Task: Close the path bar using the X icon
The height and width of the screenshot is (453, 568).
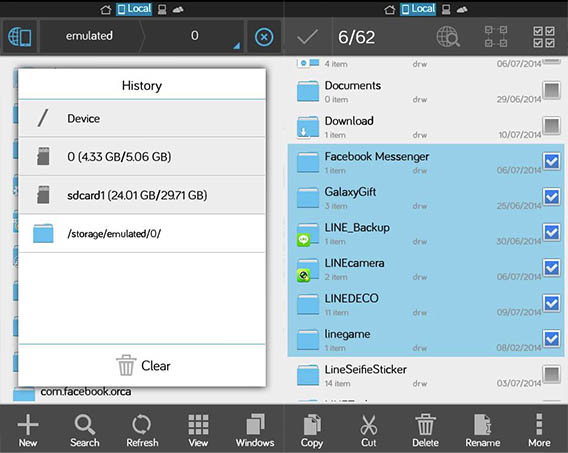Action: point(264,37)
